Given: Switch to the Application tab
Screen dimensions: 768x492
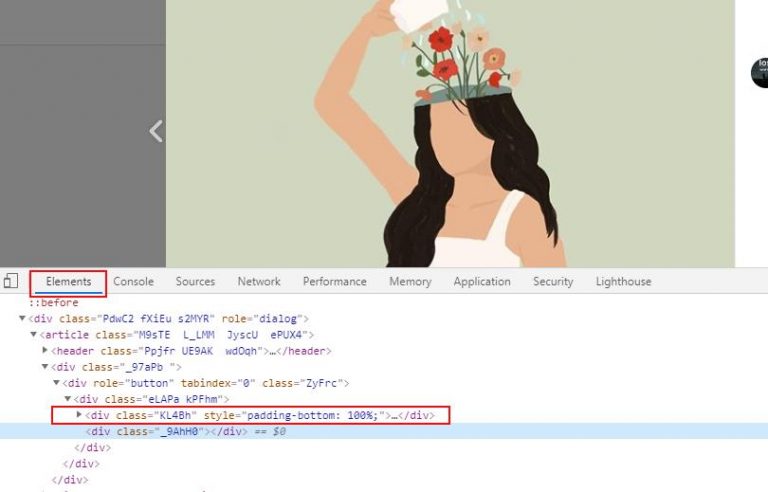Looking at the screenshot, I should (481, 282).
